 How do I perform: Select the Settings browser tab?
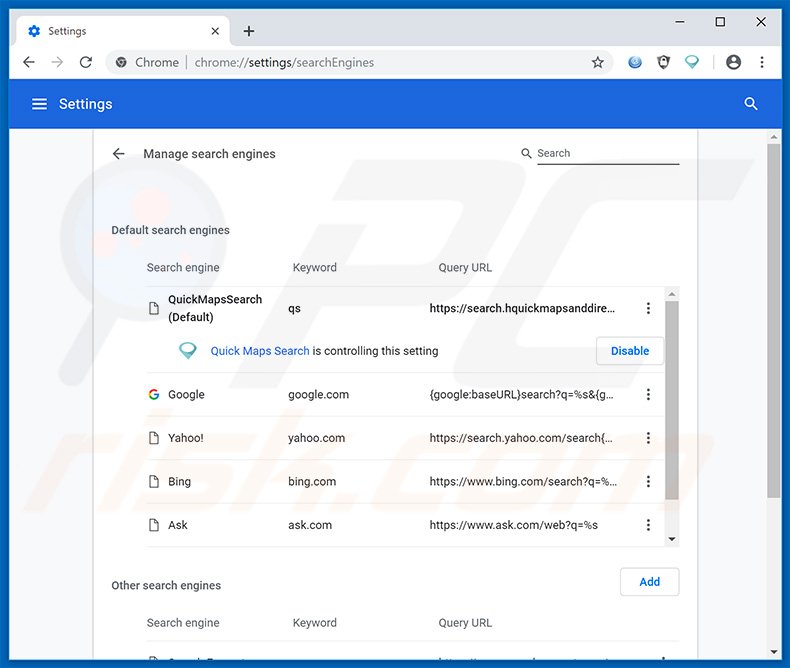point(123,31)
